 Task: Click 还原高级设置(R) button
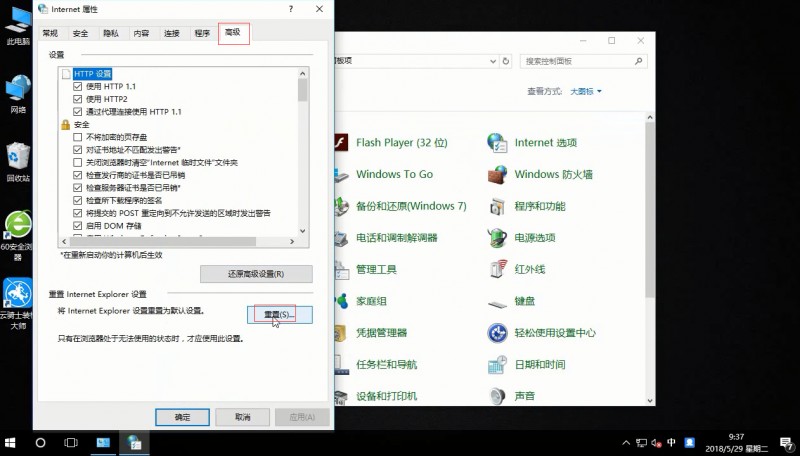pos(256,274)
